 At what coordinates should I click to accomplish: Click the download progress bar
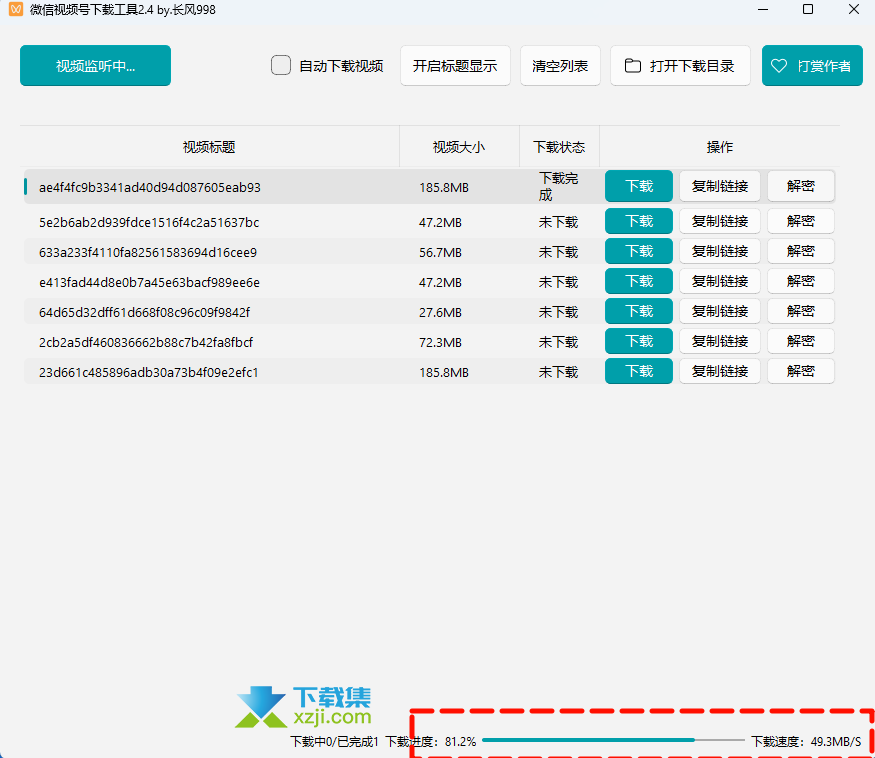pos(613,740)
